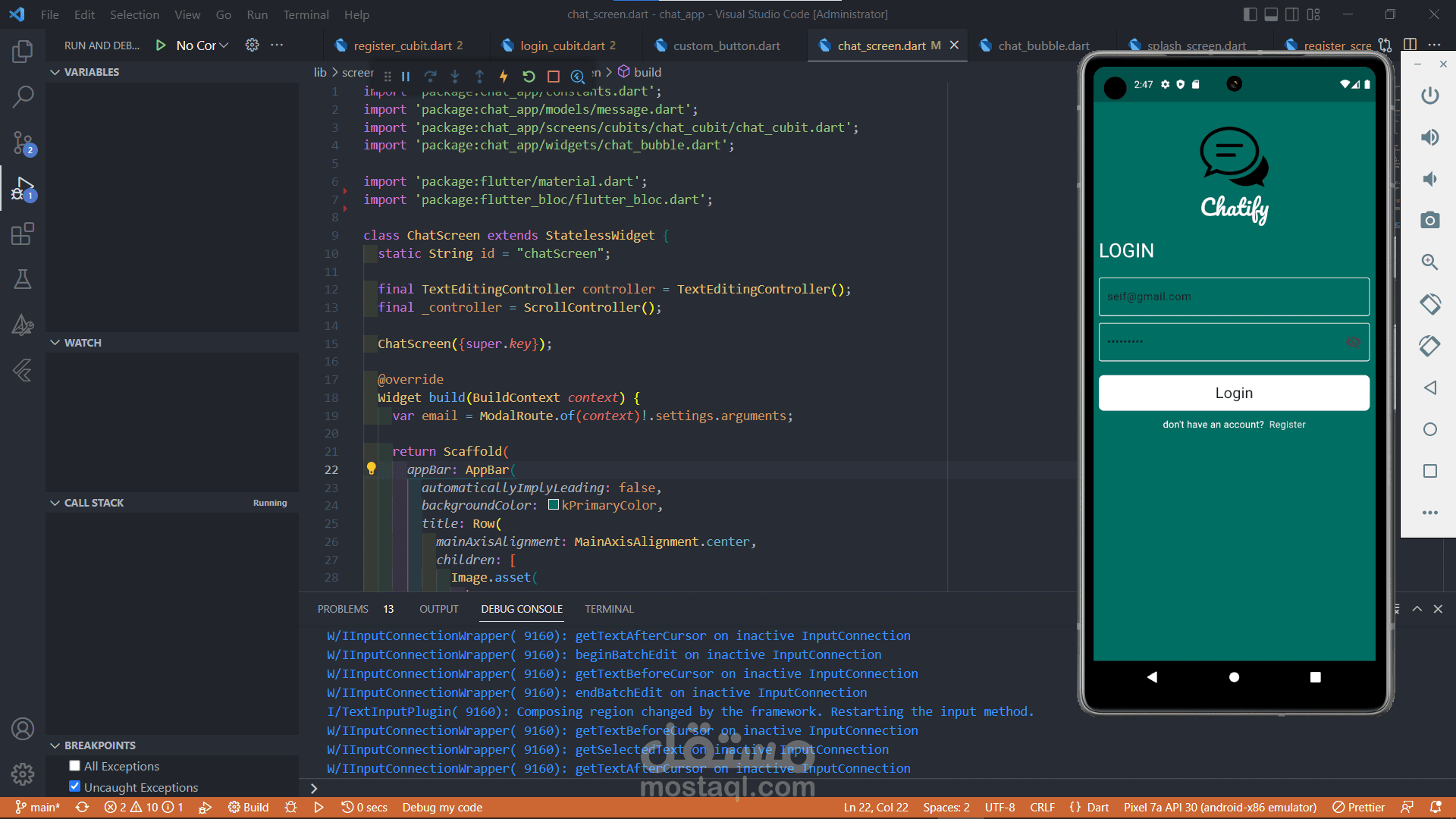This screenshot has width=1456, height=819.
Task: Open the No Configurations launch dropdown
Action: pos(202,45)
